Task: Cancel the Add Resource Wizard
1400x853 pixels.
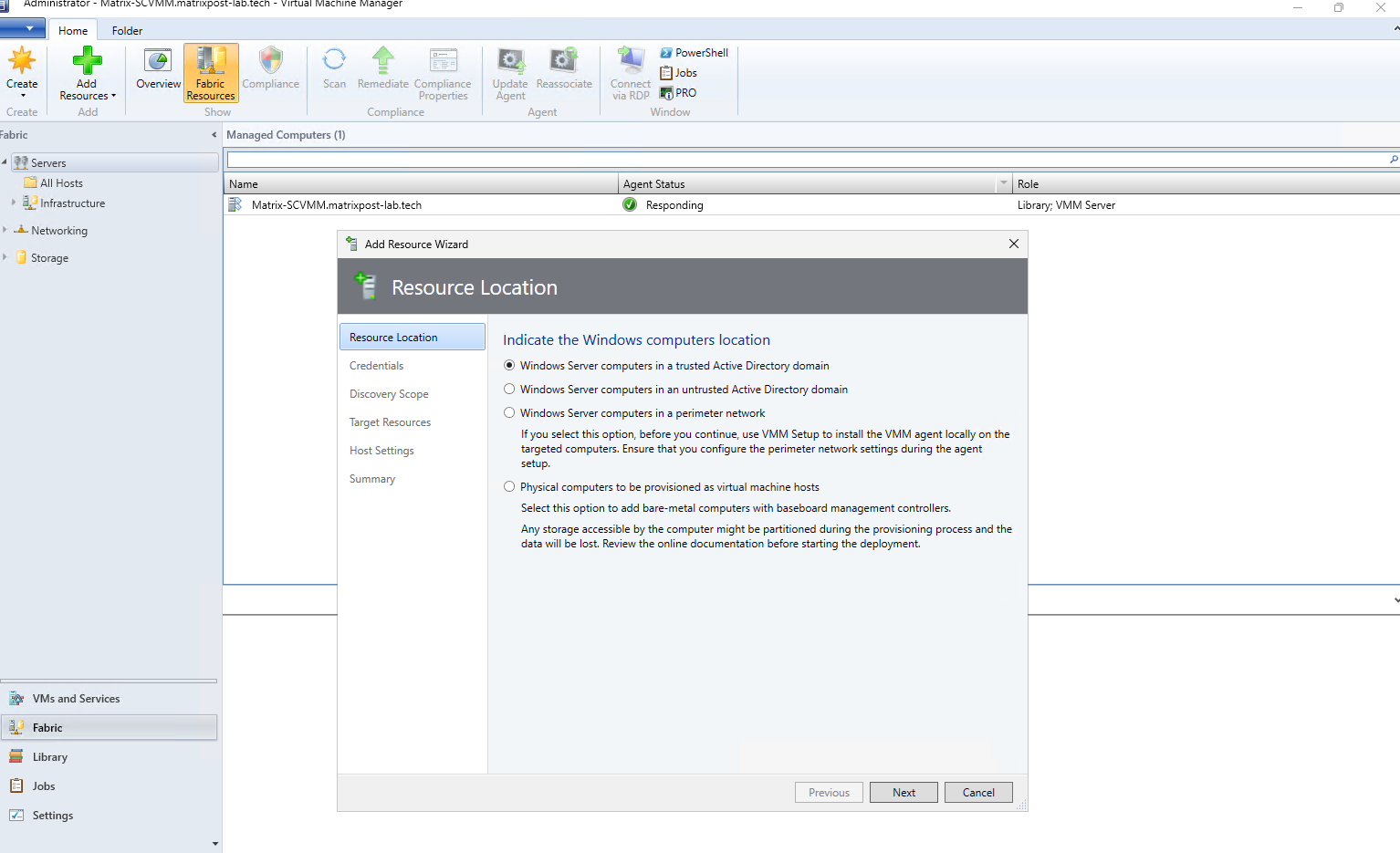Action: [978, 792]
